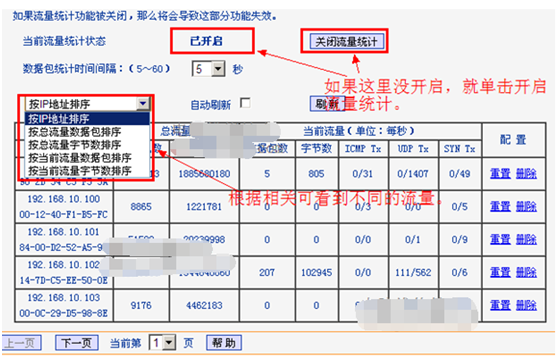Screen dimensions: 558x360
Task: Click the 帮助 help button
Action: tap(224, 343)
